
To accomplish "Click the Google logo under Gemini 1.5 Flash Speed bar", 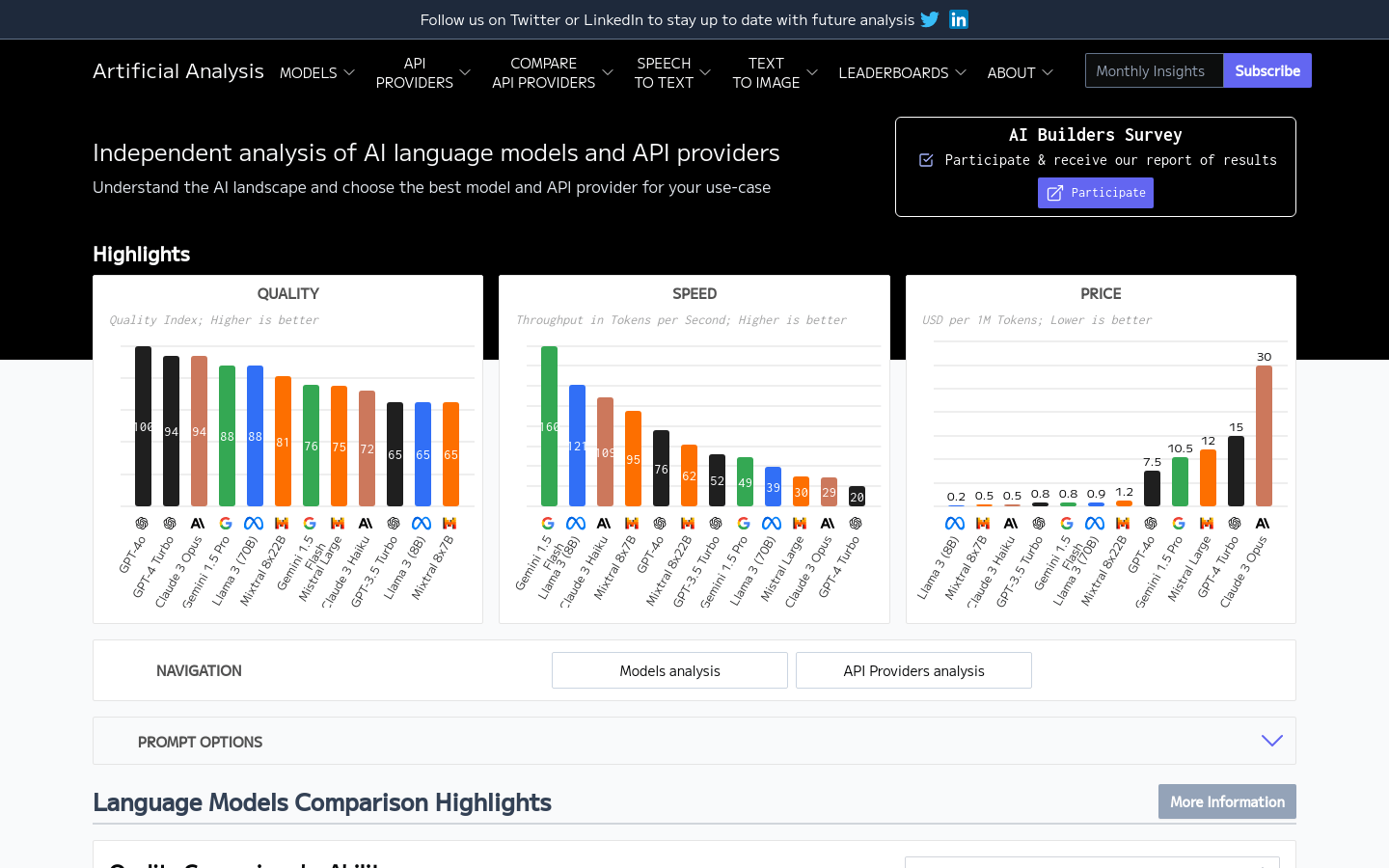I will click(x=548, y=523).
